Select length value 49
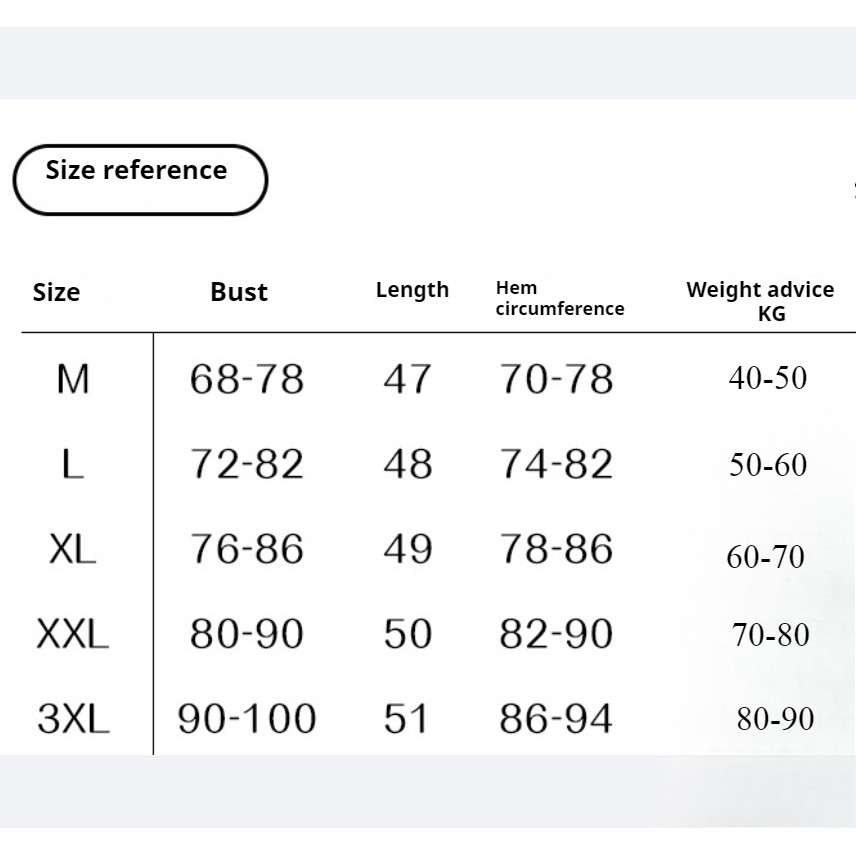This screenshot has height=856, width=856. coord(408,549)
